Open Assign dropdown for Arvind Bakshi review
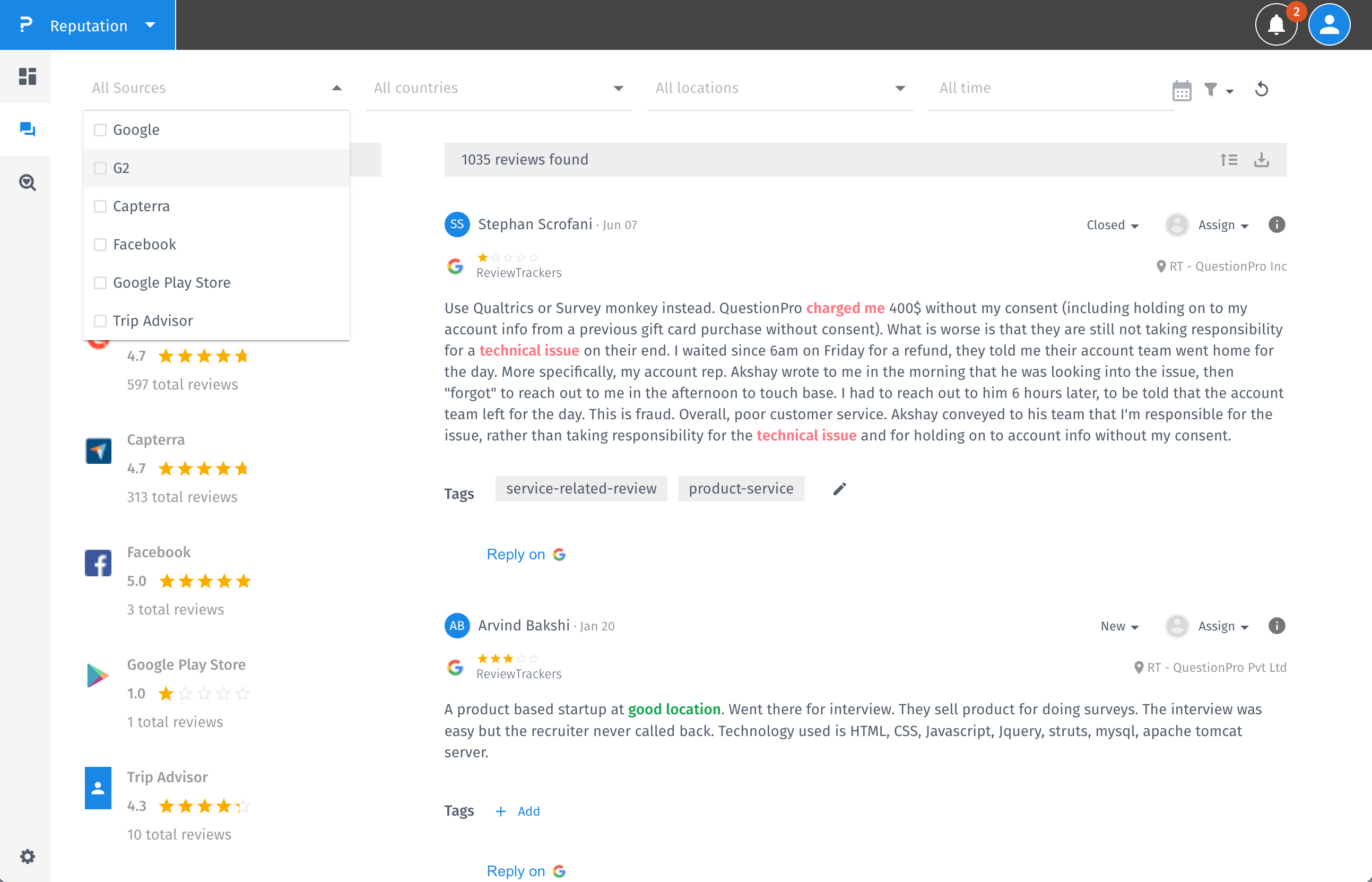 1223,626
